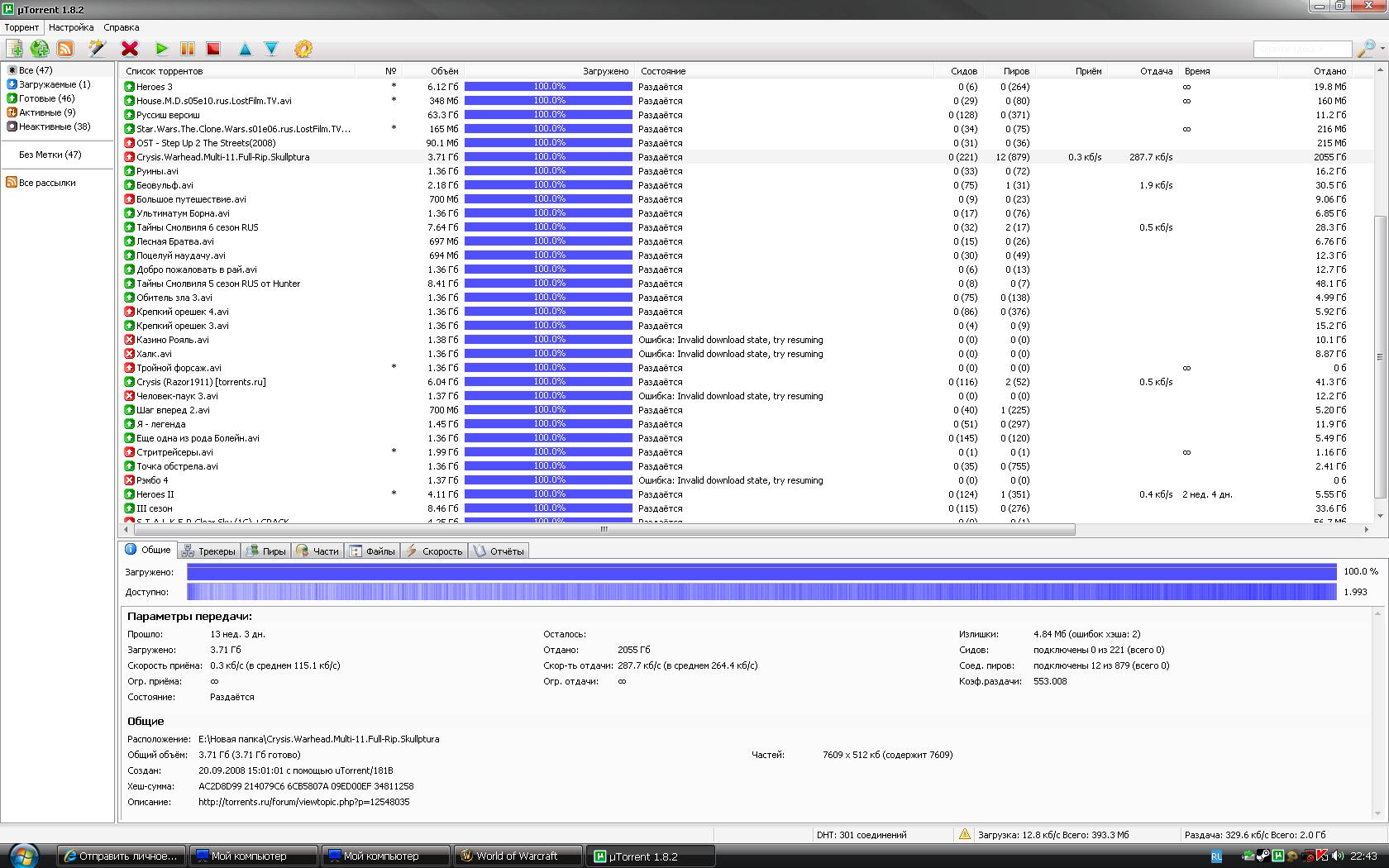The height and width of the screenshot is (868, 1389).
Task: Sort by the Загружено column header
Action: [549, 71]
